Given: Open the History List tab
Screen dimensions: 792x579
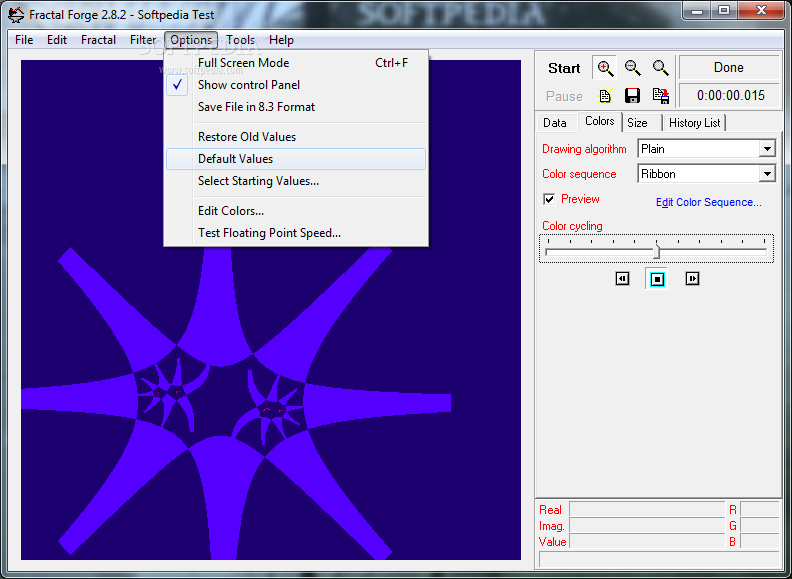Looking at the screenshot, I should tap(695, 123).
